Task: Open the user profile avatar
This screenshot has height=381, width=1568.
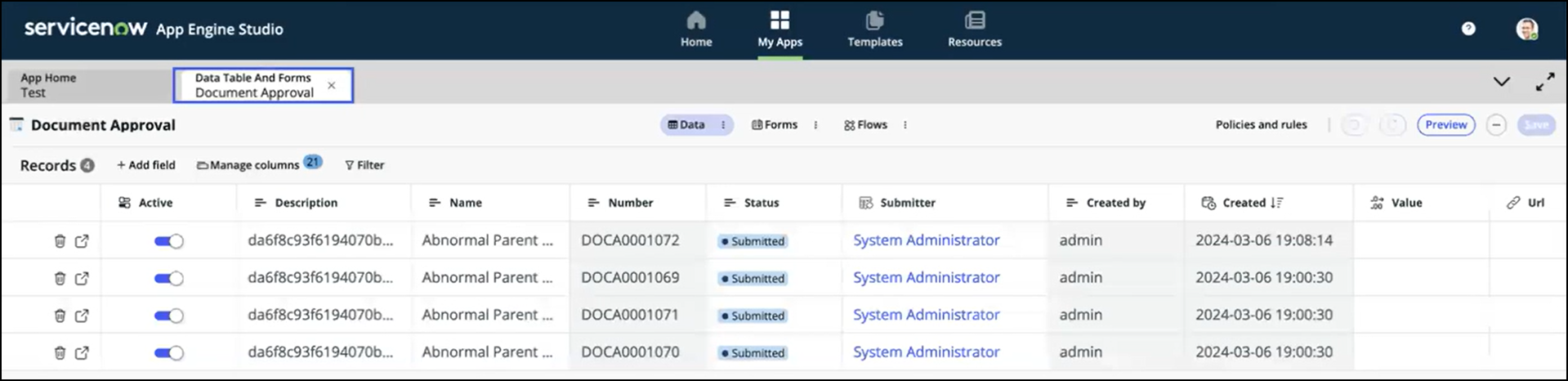Action: (x=1526, y=29)
